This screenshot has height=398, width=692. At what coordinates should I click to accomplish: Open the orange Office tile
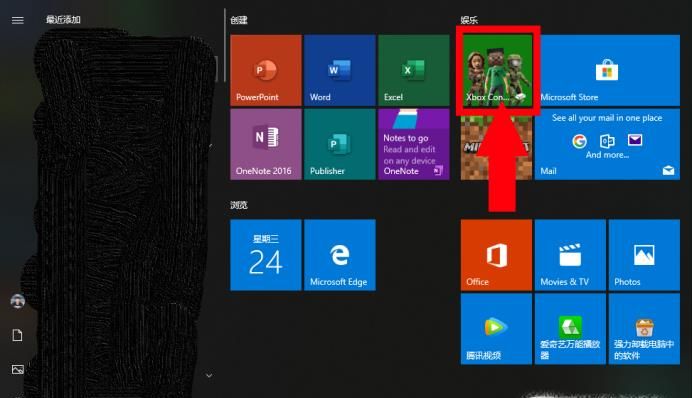[x=496, y=255]
